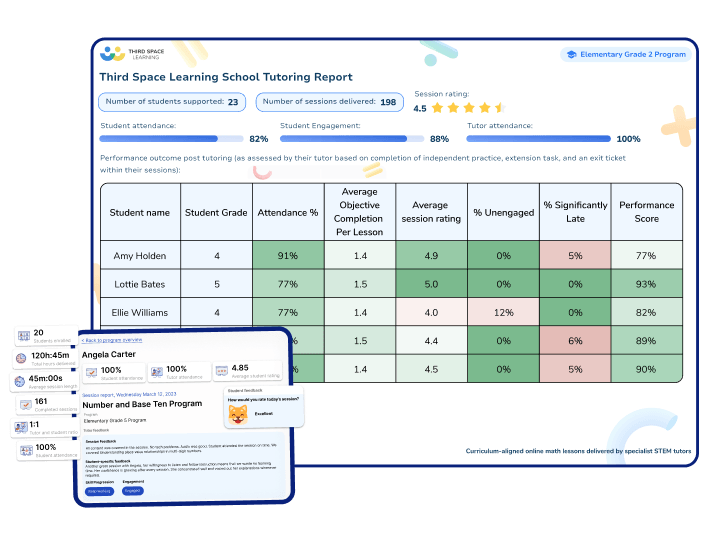Click the Students enrolled stat icon

[23, 335]
